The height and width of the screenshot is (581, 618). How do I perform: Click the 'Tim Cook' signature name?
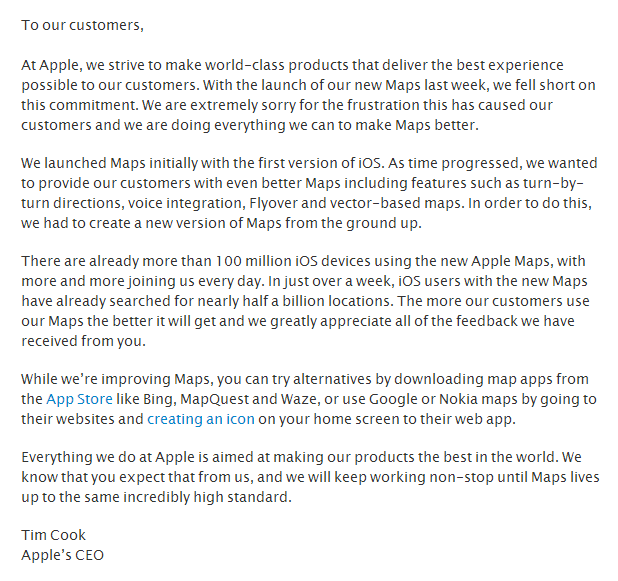(54, 535)
